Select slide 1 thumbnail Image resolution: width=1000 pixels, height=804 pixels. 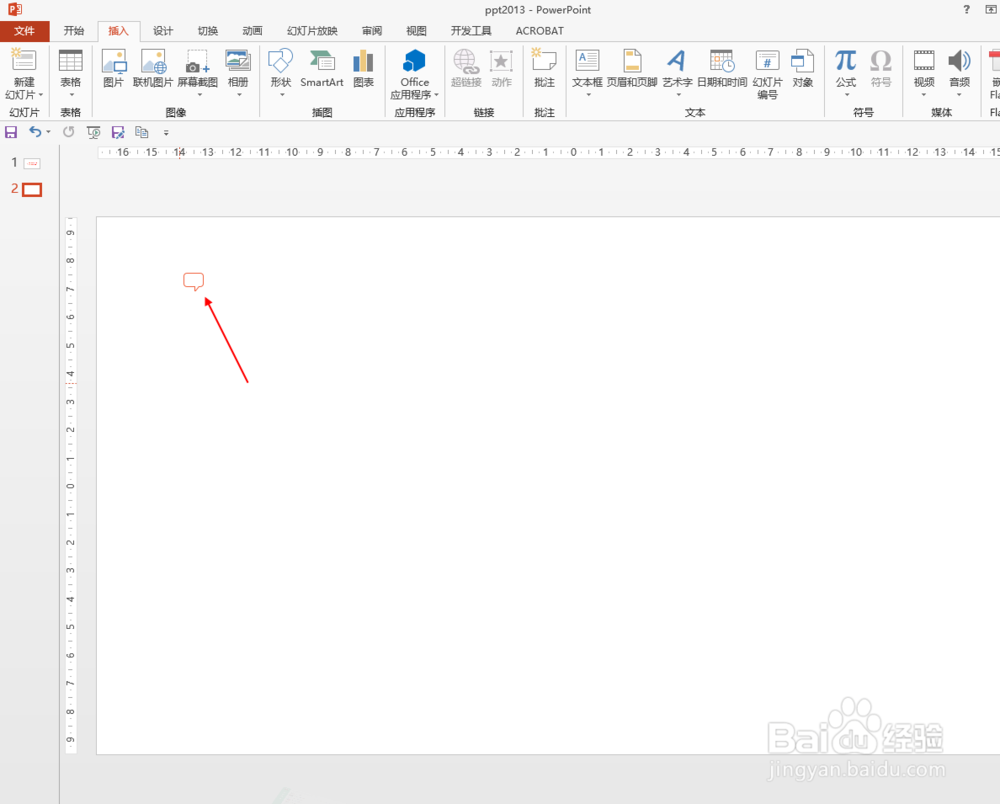(32, 163)
